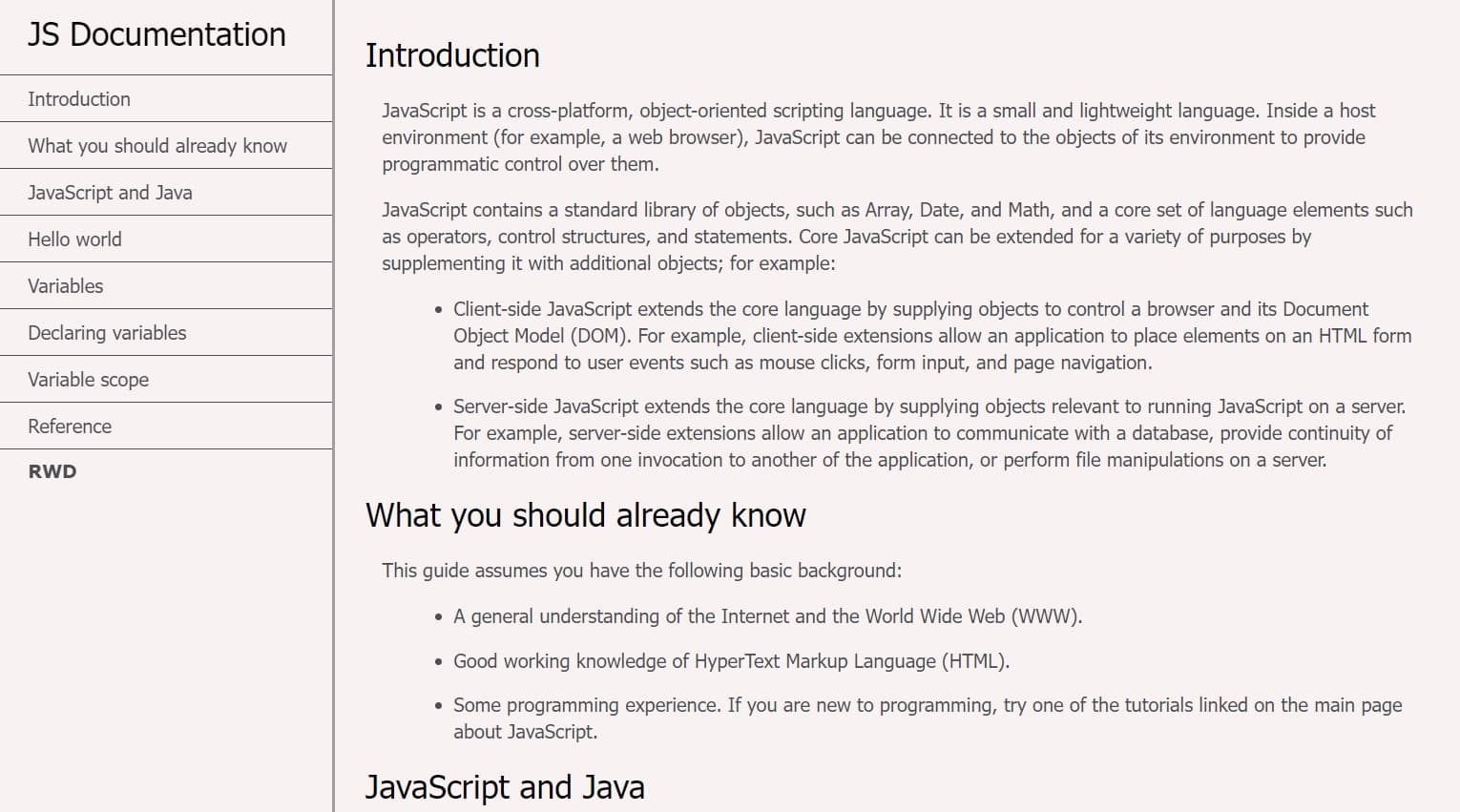Click the 'JavaScript and Java' heading in the content
The height and width of the screenshot is (812, 1460).
(505, 787)
